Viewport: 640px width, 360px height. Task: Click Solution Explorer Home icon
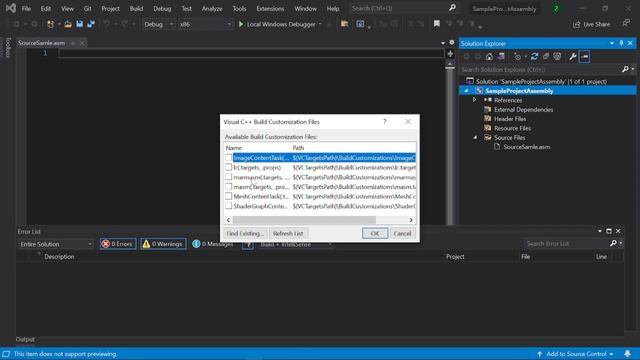pyautogui.click(x=489, y=57)
